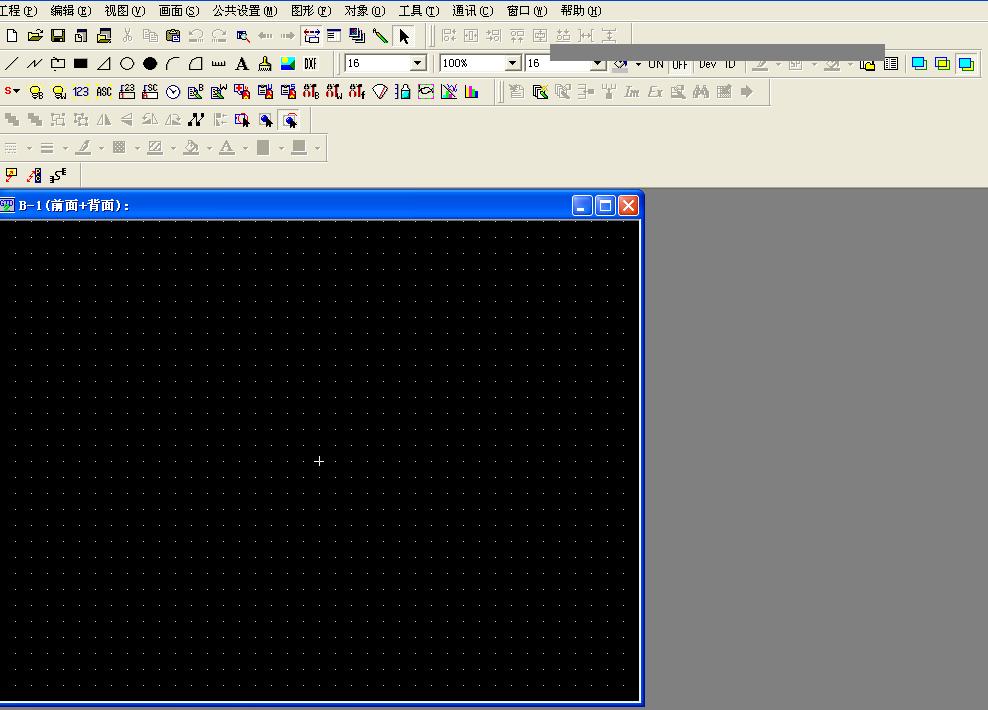Select the straight line drawing tool
Image resolution: width=988 pixels, height=710 pixels.
[11, 64]
